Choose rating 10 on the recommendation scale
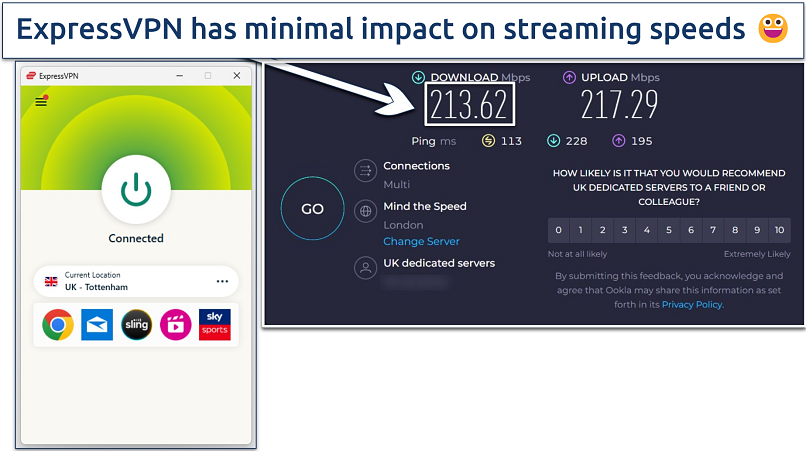 click(779, 231)
